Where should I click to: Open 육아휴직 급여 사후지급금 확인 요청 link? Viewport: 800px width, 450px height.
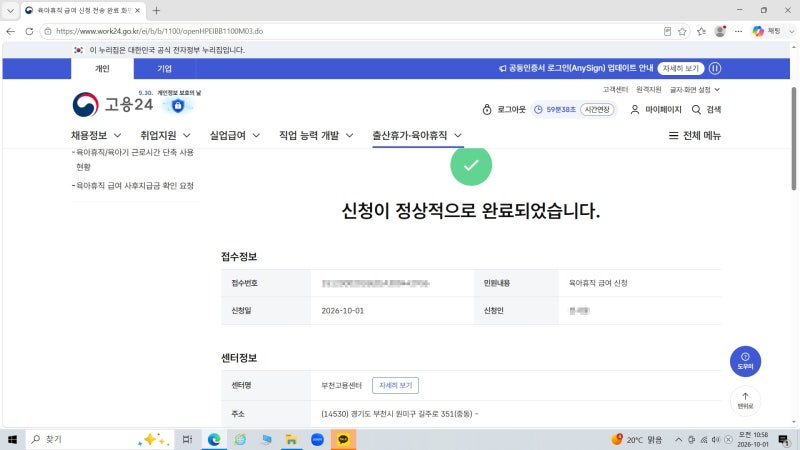[x=135, y=186]
